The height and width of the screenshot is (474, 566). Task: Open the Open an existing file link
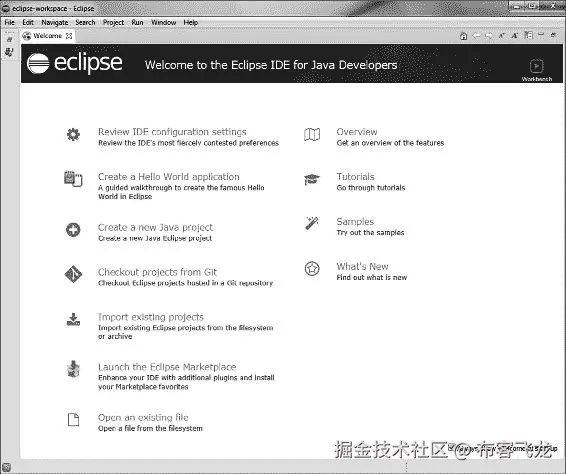(x=143, y=417)
